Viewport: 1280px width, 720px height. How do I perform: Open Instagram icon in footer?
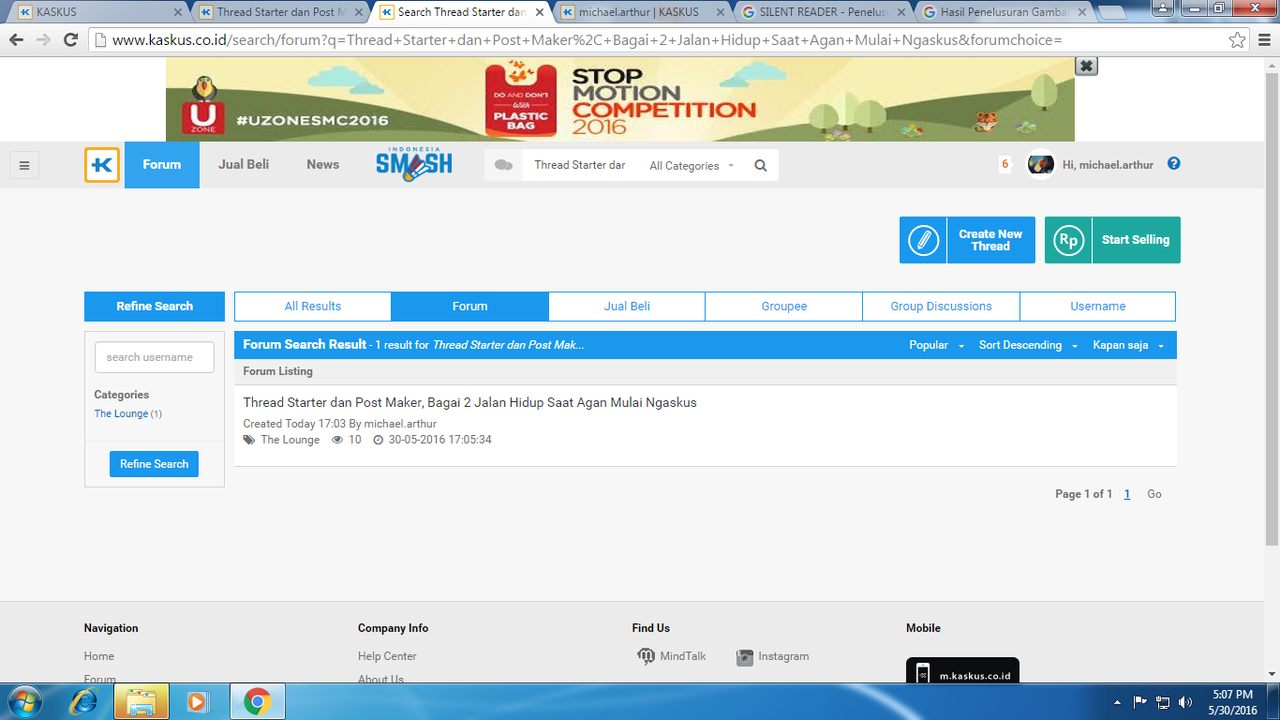pos(745,657)
